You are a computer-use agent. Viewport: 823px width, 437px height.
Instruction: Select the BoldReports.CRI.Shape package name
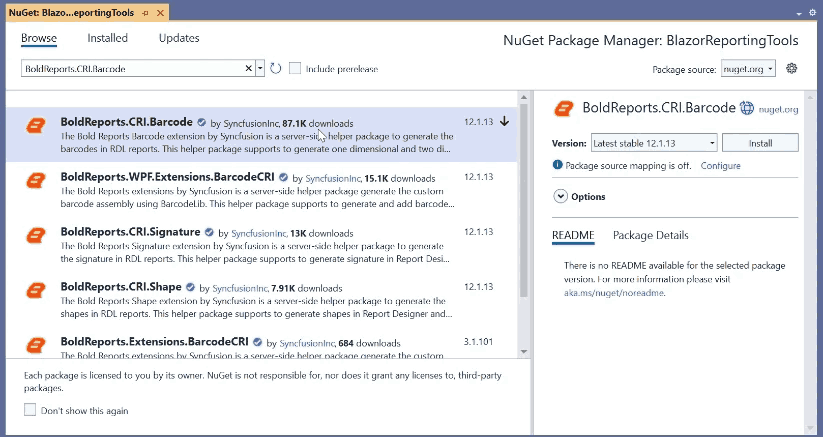121,286
